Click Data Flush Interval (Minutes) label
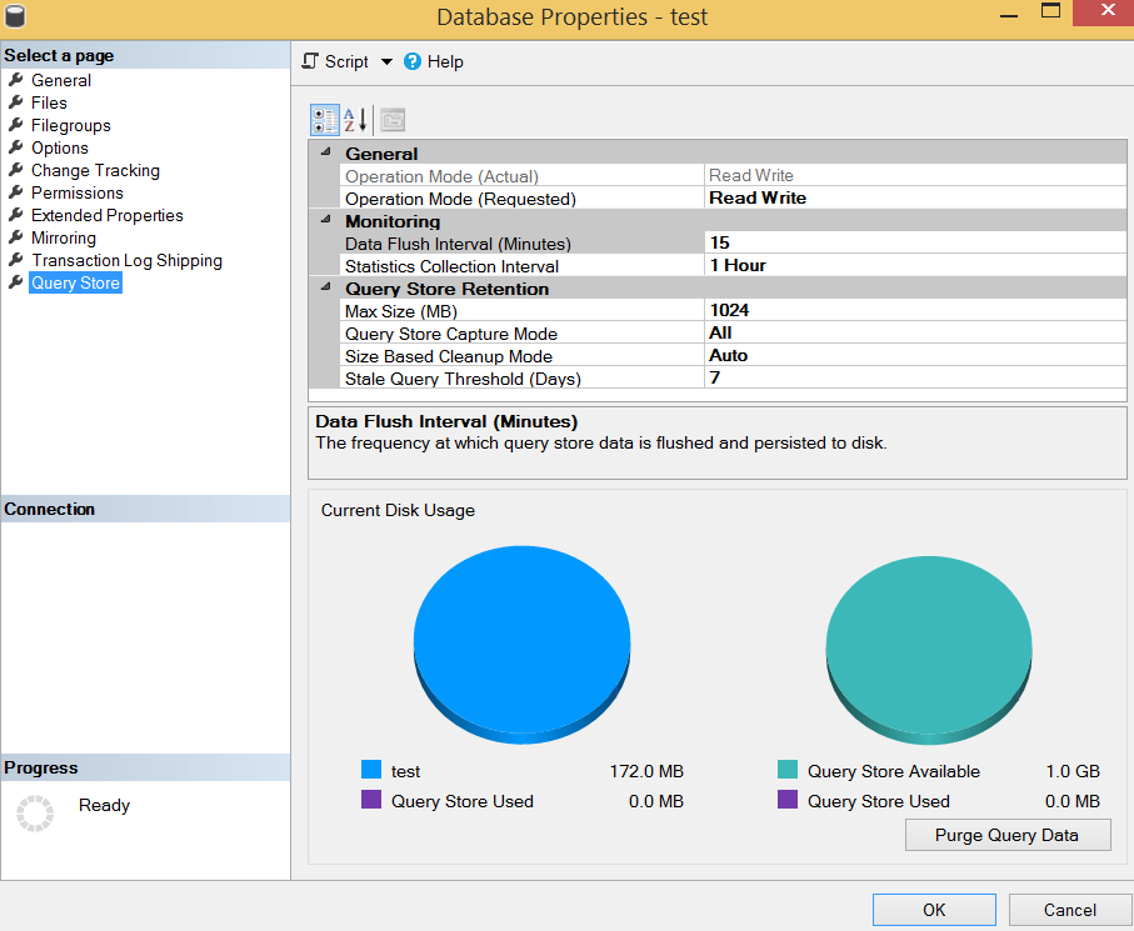This screenshot has width=1134, height=931. pyautogui.click(x=458, y=244)
